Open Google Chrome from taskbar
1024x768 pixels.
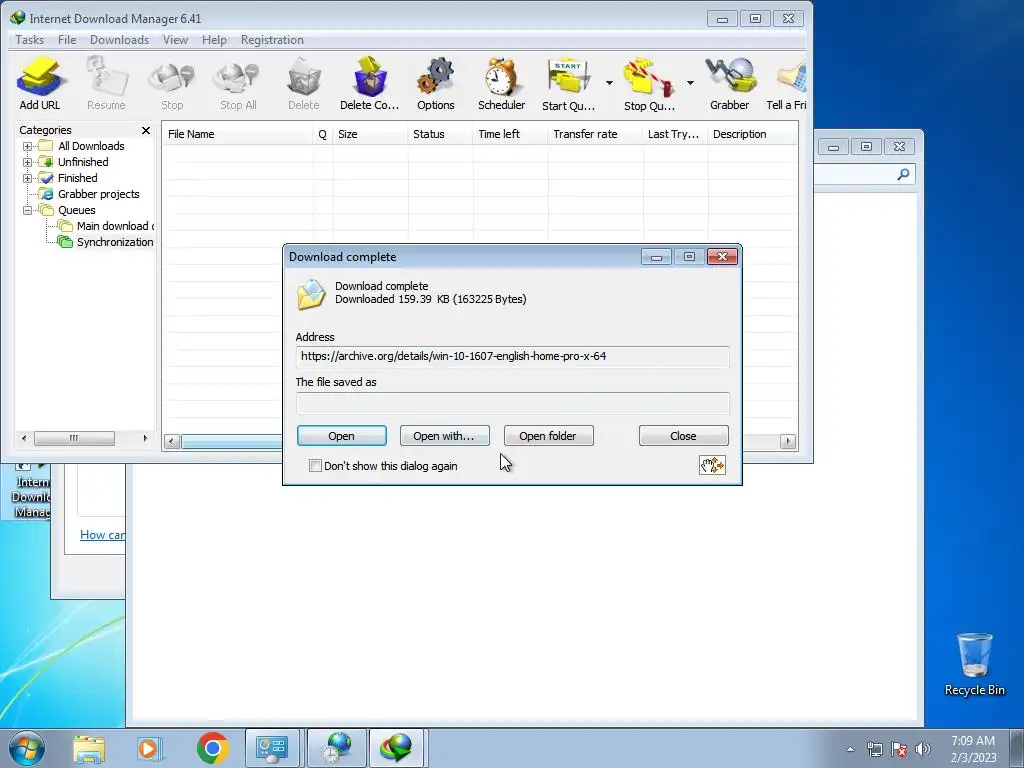coord(212,748)
